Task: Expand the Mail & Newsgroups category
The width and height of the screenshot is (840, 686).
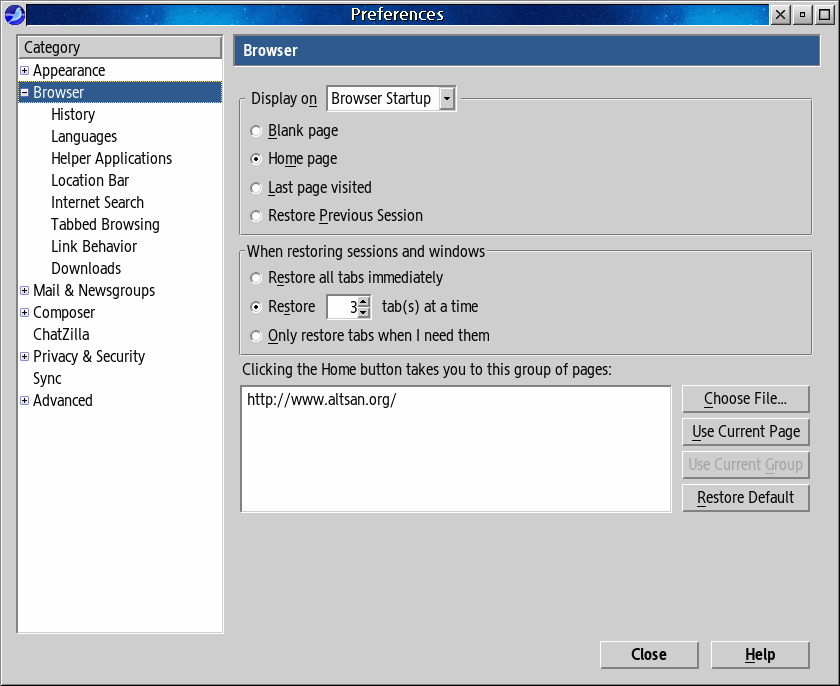Action: click(x=25, y=291)
